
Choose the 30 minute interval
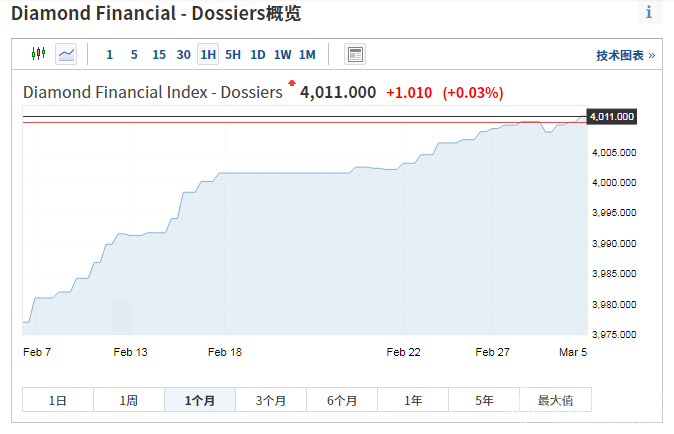click(x=184, y=55)
